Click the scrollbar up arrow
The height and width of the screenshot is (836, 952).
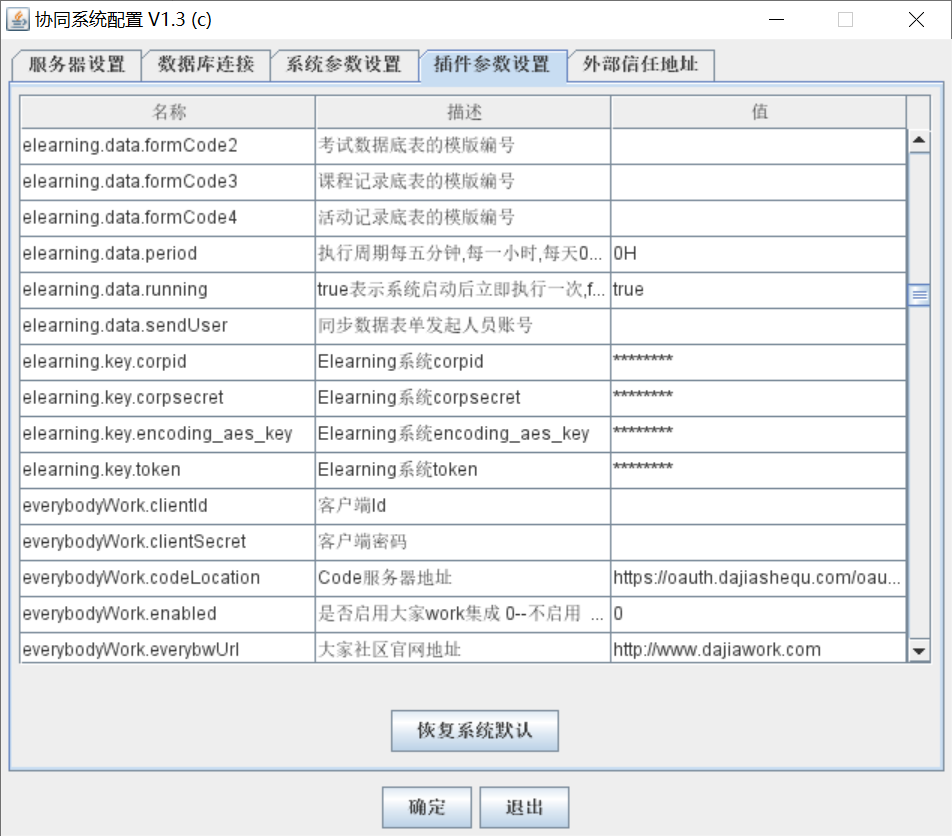(x=919, y=141)
